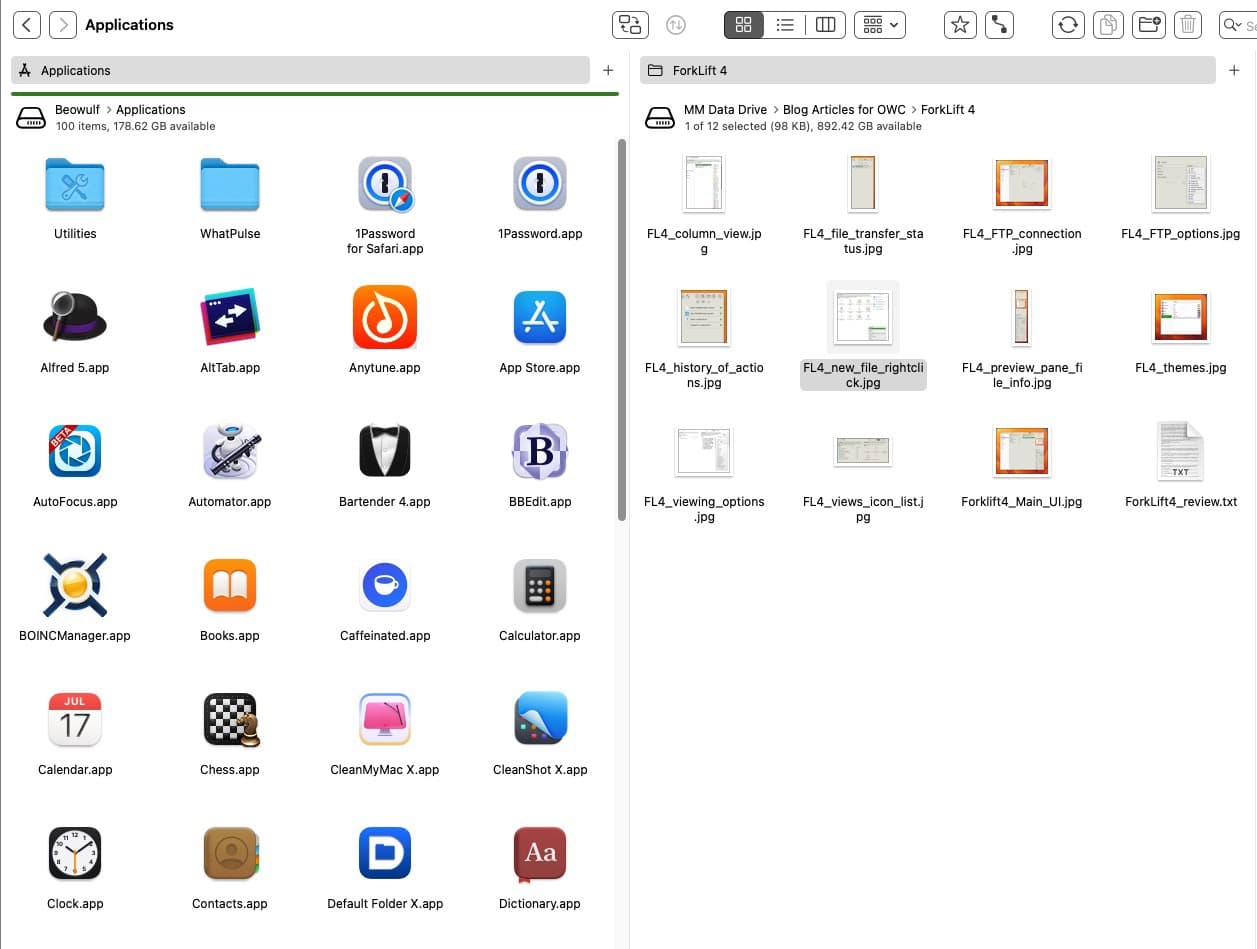Select the Applications tab in left pane
Image resolution: width=1257 pixels, height=949 pixels.
coord(300,70)
